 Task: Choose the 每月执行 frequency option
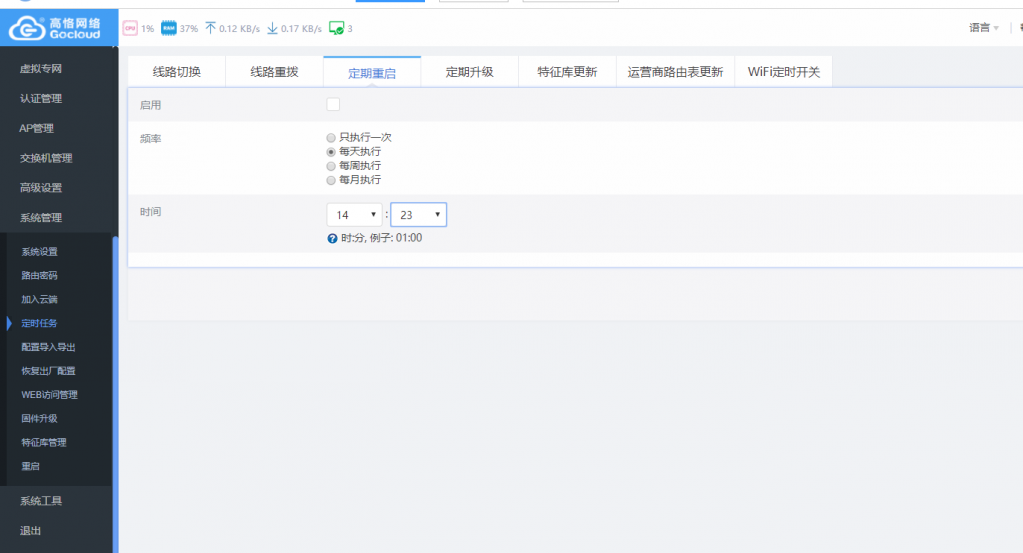click(332, 180)
